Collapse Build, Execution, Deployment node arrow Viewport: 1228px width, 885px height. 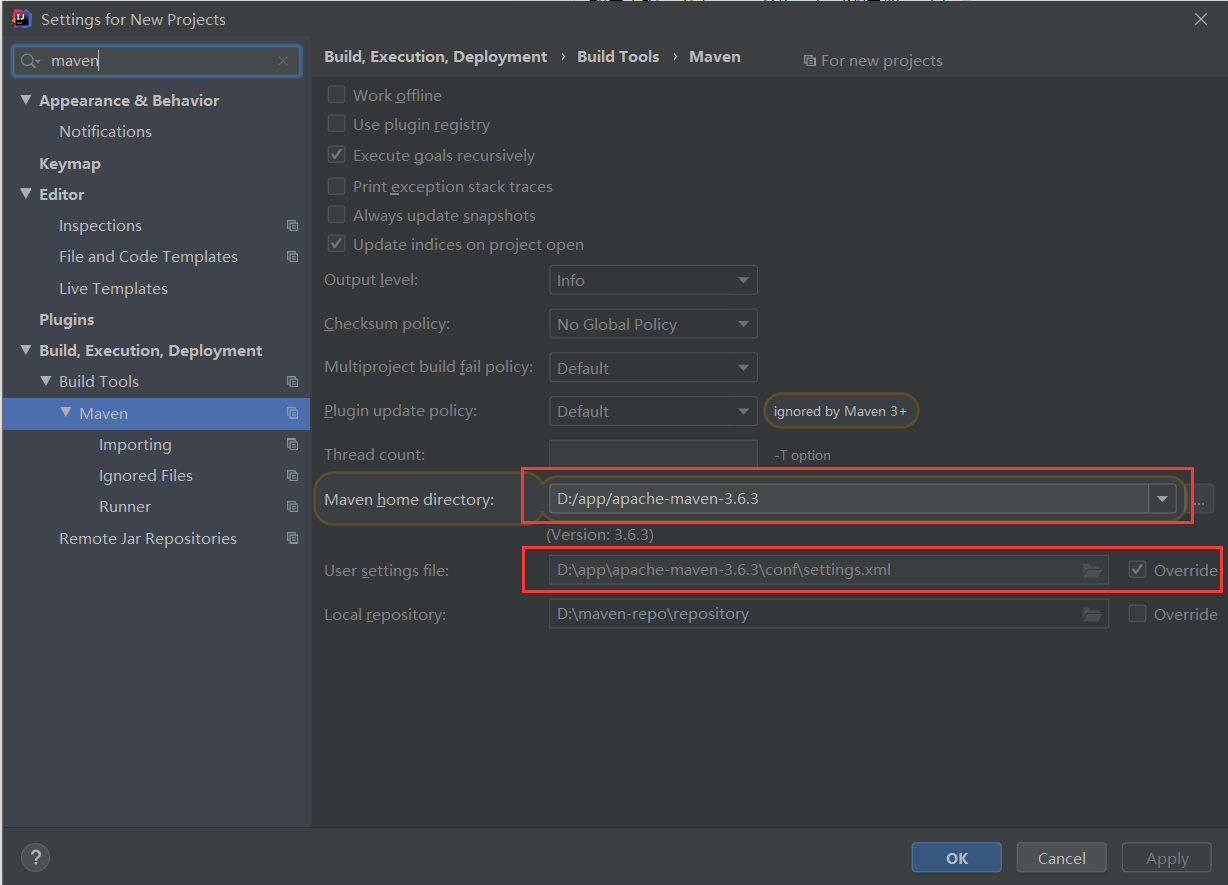point(26,350)
